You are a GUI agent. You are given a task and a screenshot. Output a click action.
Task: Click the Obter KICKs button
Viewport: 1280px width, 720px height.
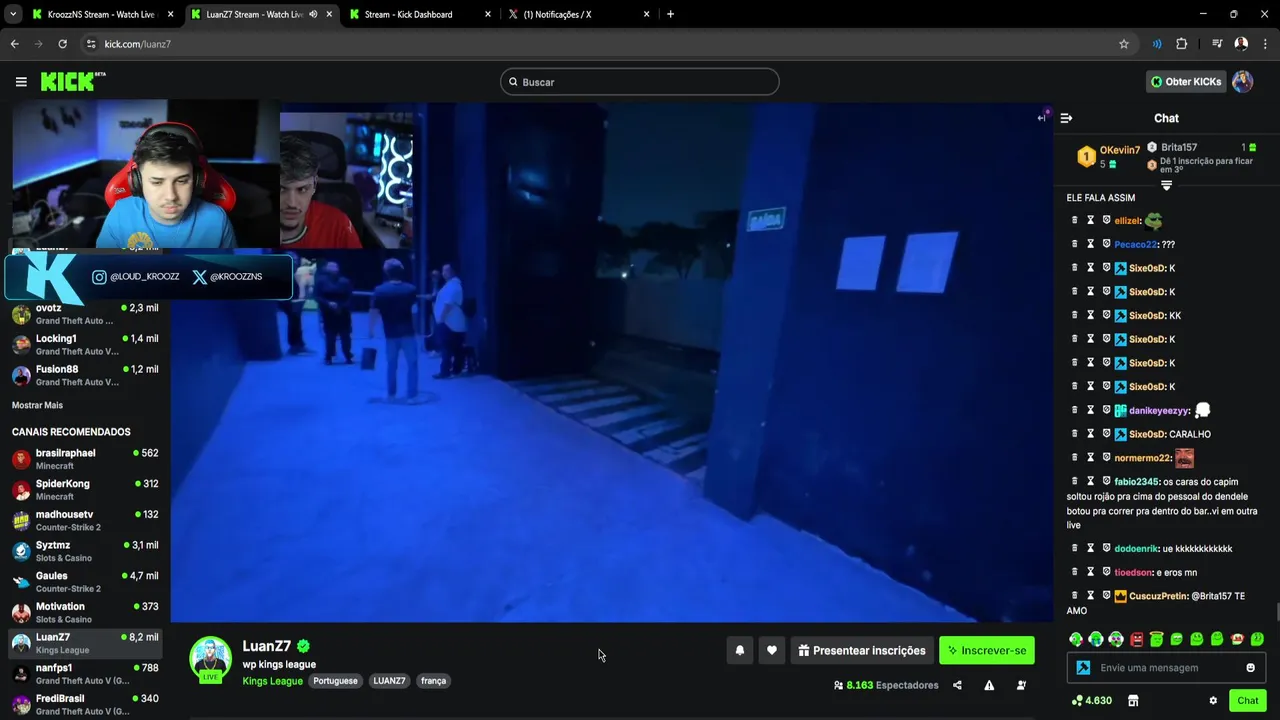[1186, 82]
